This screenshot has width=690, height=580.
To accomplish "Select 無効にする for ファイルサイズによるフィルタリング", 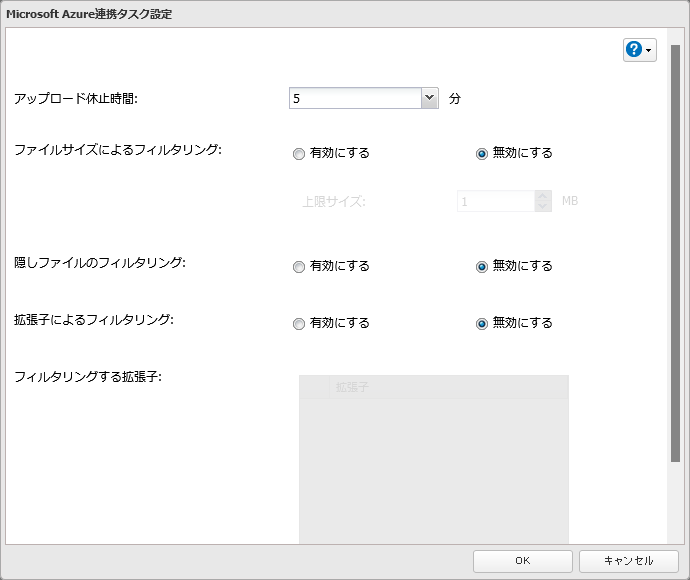I will coord(482,154).
